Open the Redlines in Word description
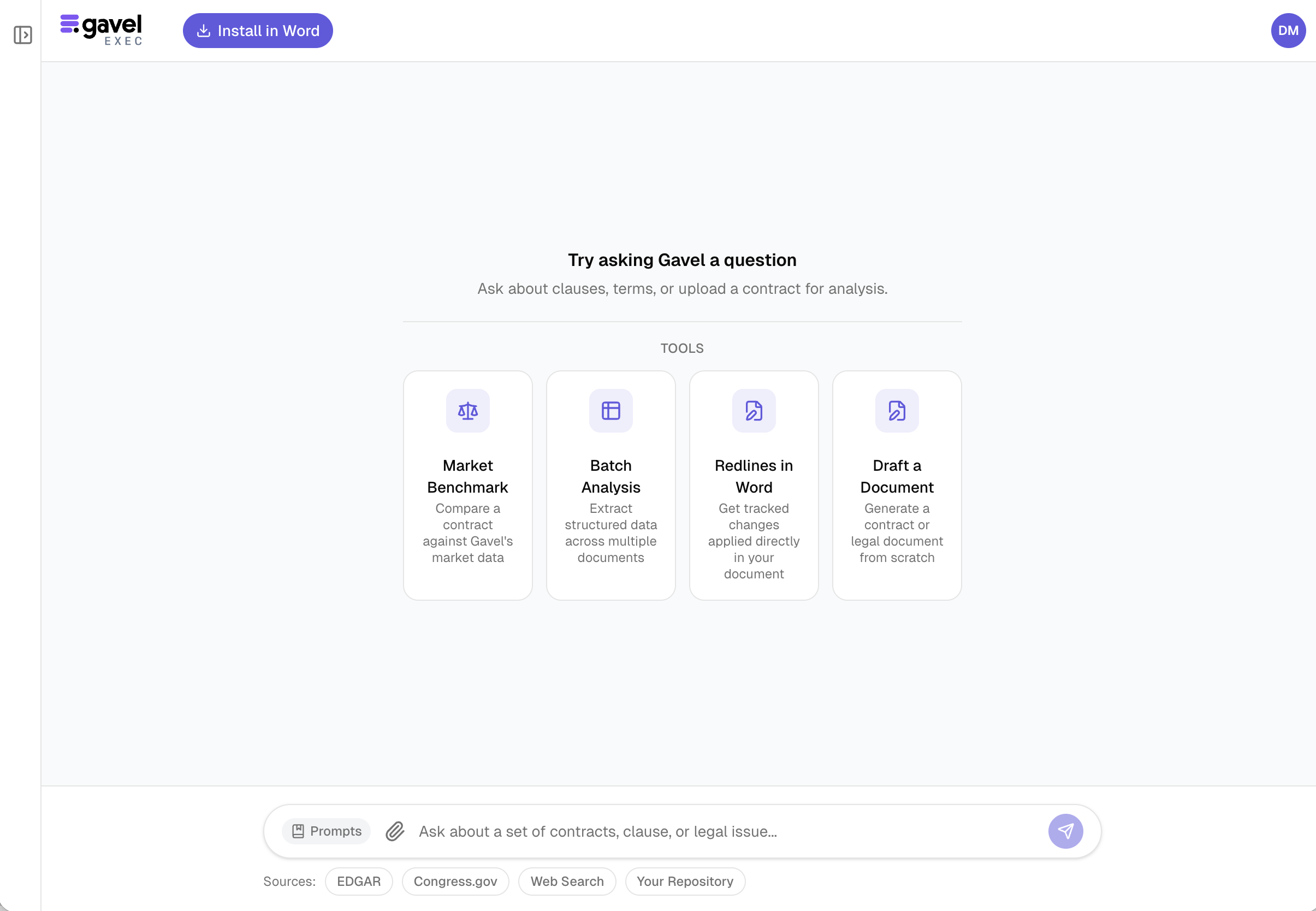 point(754,541)
